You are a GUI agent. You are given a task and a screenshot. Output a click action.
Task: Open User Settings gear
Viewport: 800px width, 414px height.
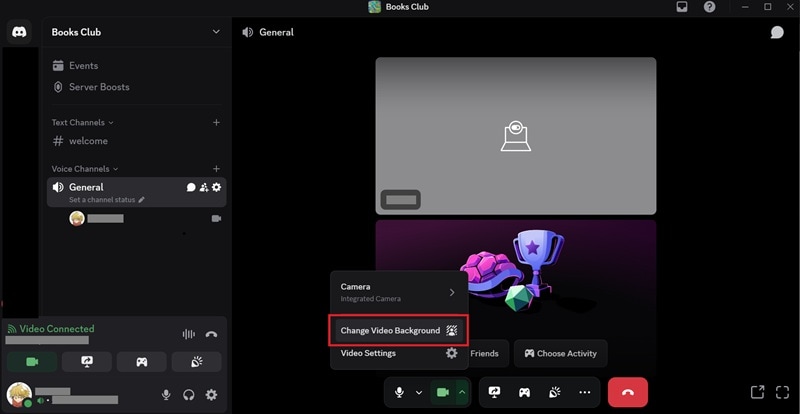[211, 395]
